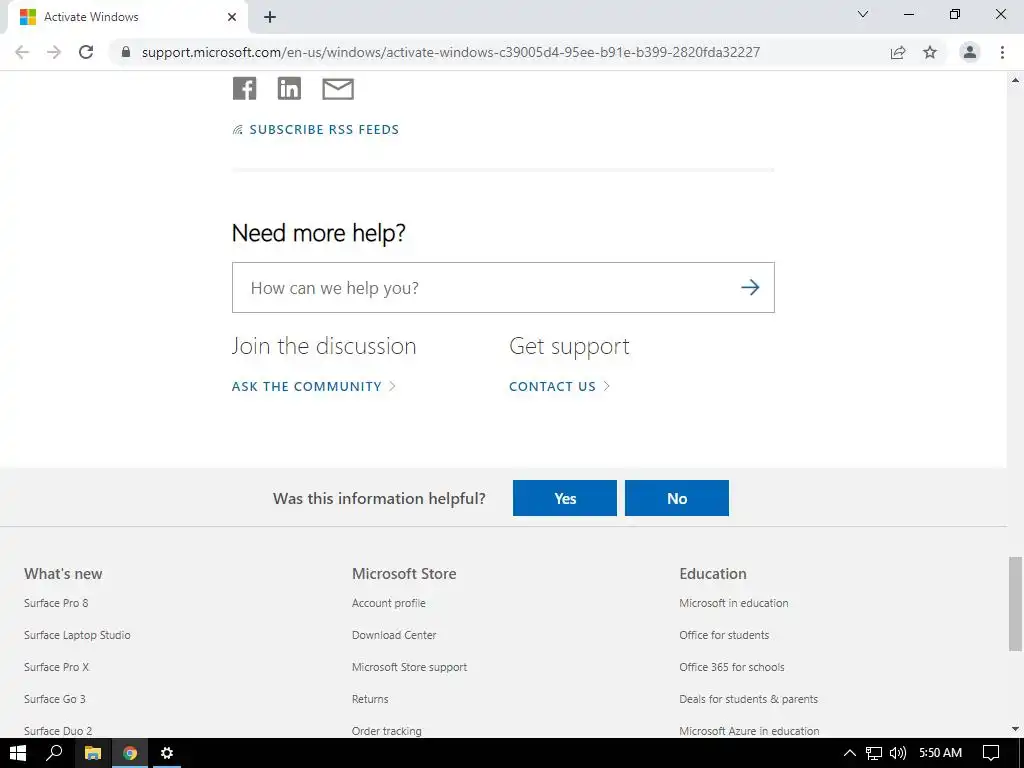Answer Yes to the information helpful question

click(x=564, y=498)
